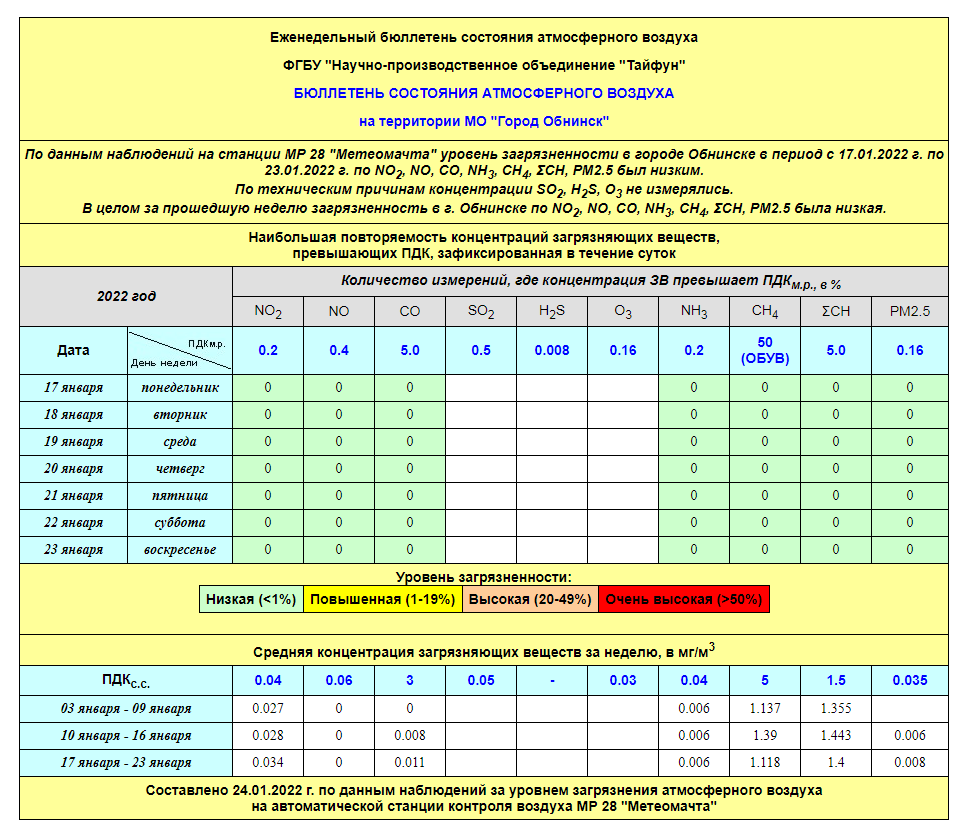
Task: Select the yellow Повышенная (1-19%) legend cell
Action: pyautogui.click(x=381, y=600)
